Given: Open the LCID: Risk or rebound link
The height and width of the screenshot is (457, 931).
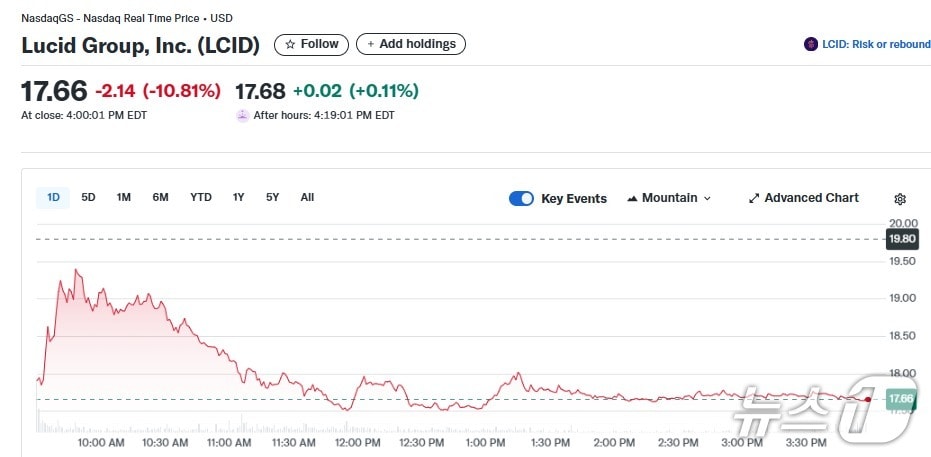Looking at the screenshot, I should (x=876, y=45).
